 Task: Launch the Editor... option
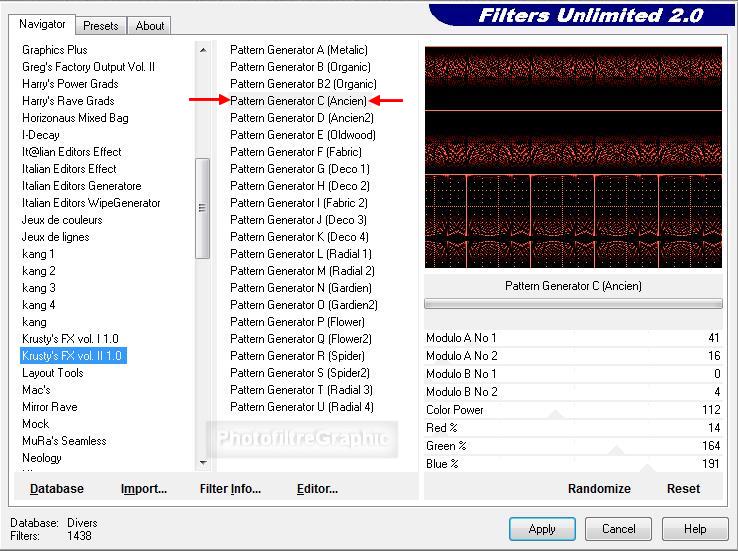click(317, 489)
